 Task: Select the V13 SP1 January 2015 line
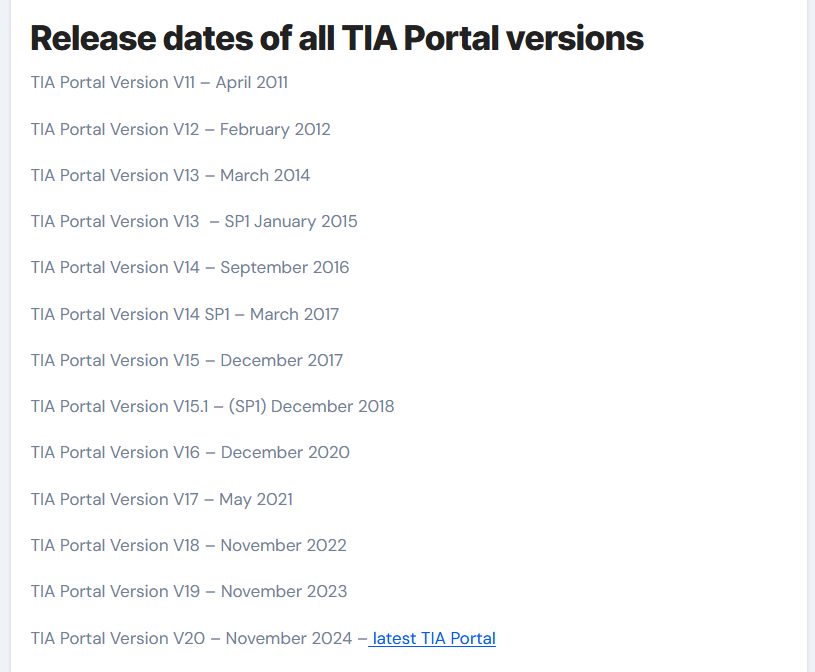pyautogui.click(x=194, y=221)
